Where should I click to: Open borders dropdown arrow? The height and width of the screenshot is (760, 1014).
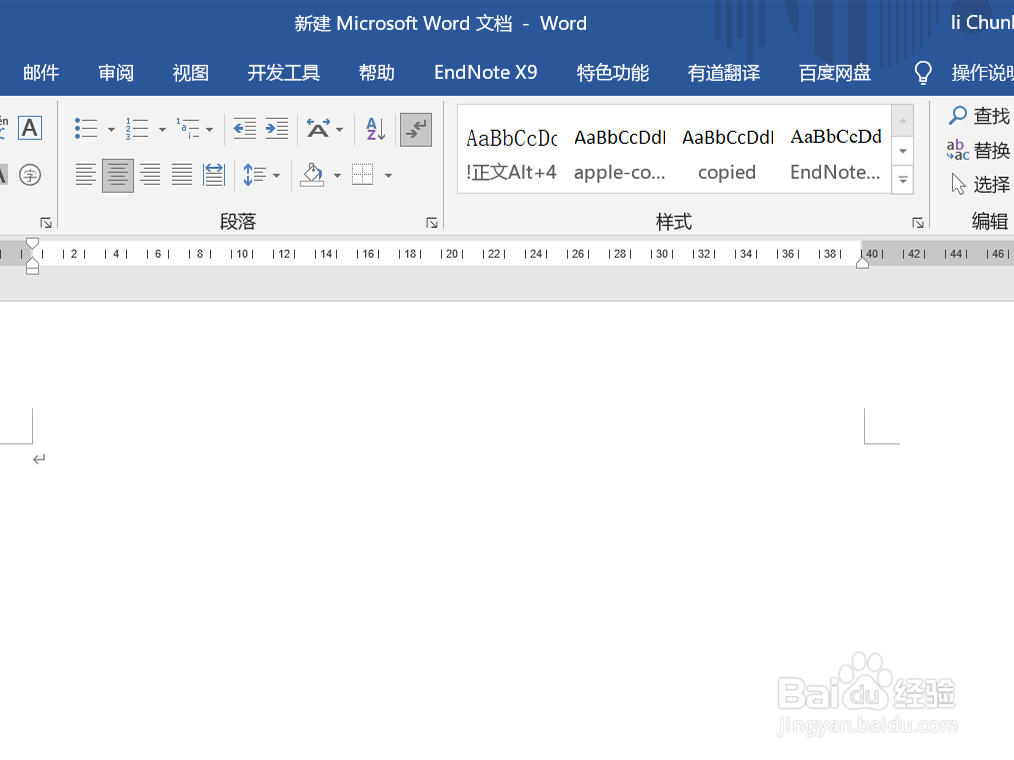coord(389,175)
